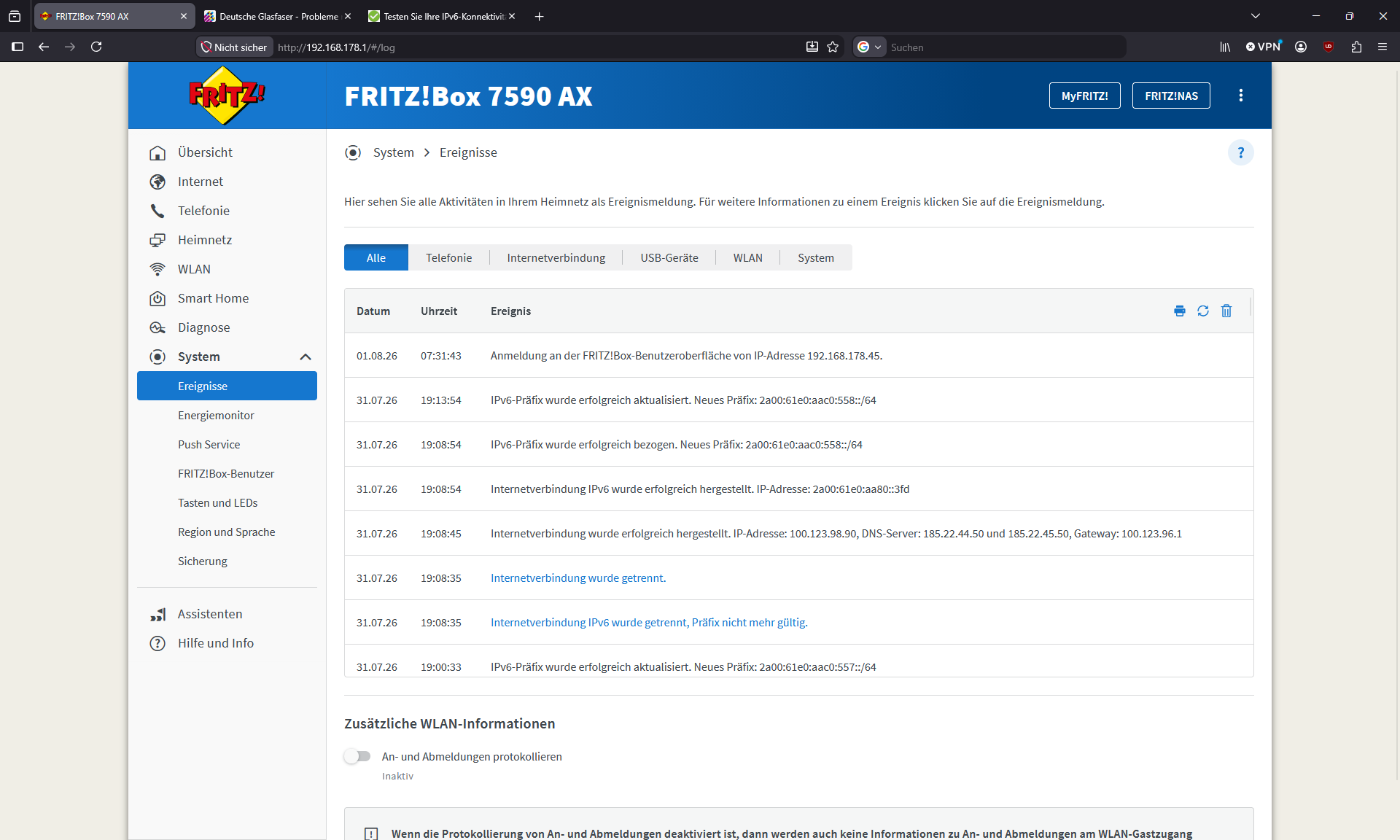Close the Deutsche Glasfaser tab
Image resolution: width=1400 pixels, height=840 pixels.
pyautogui.click(x=348, y=16)
